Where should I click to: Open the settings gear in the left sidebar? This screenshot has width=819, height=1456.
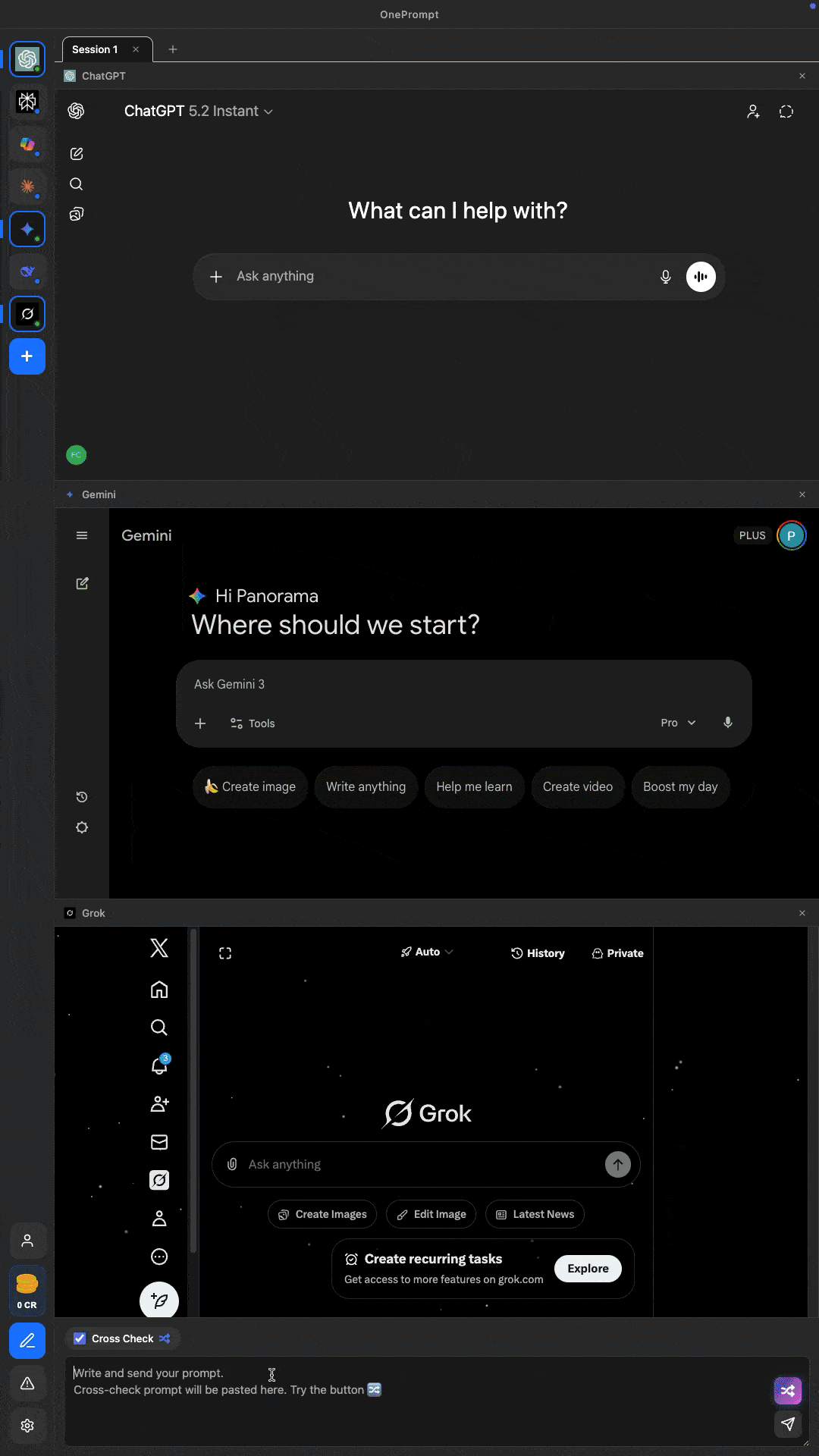27,1426
